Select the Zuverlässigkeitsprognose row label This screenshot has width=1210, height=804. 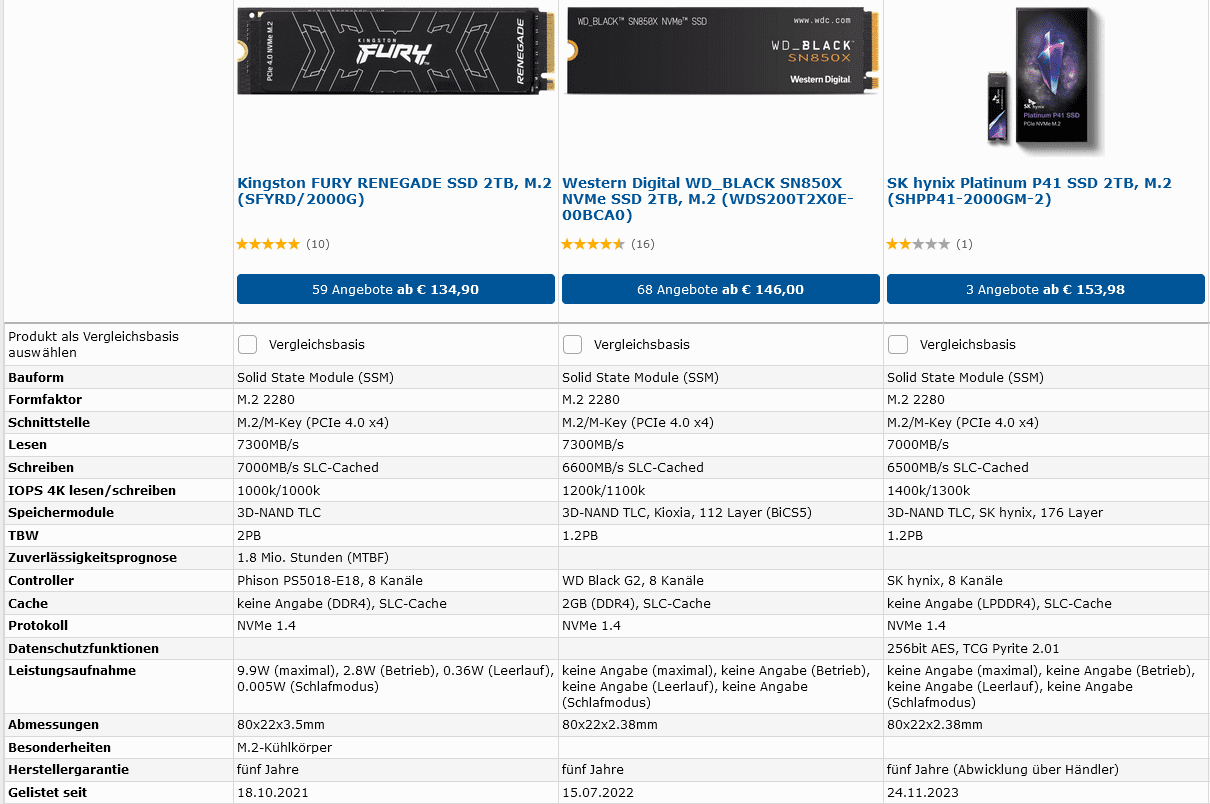(93, 557)
